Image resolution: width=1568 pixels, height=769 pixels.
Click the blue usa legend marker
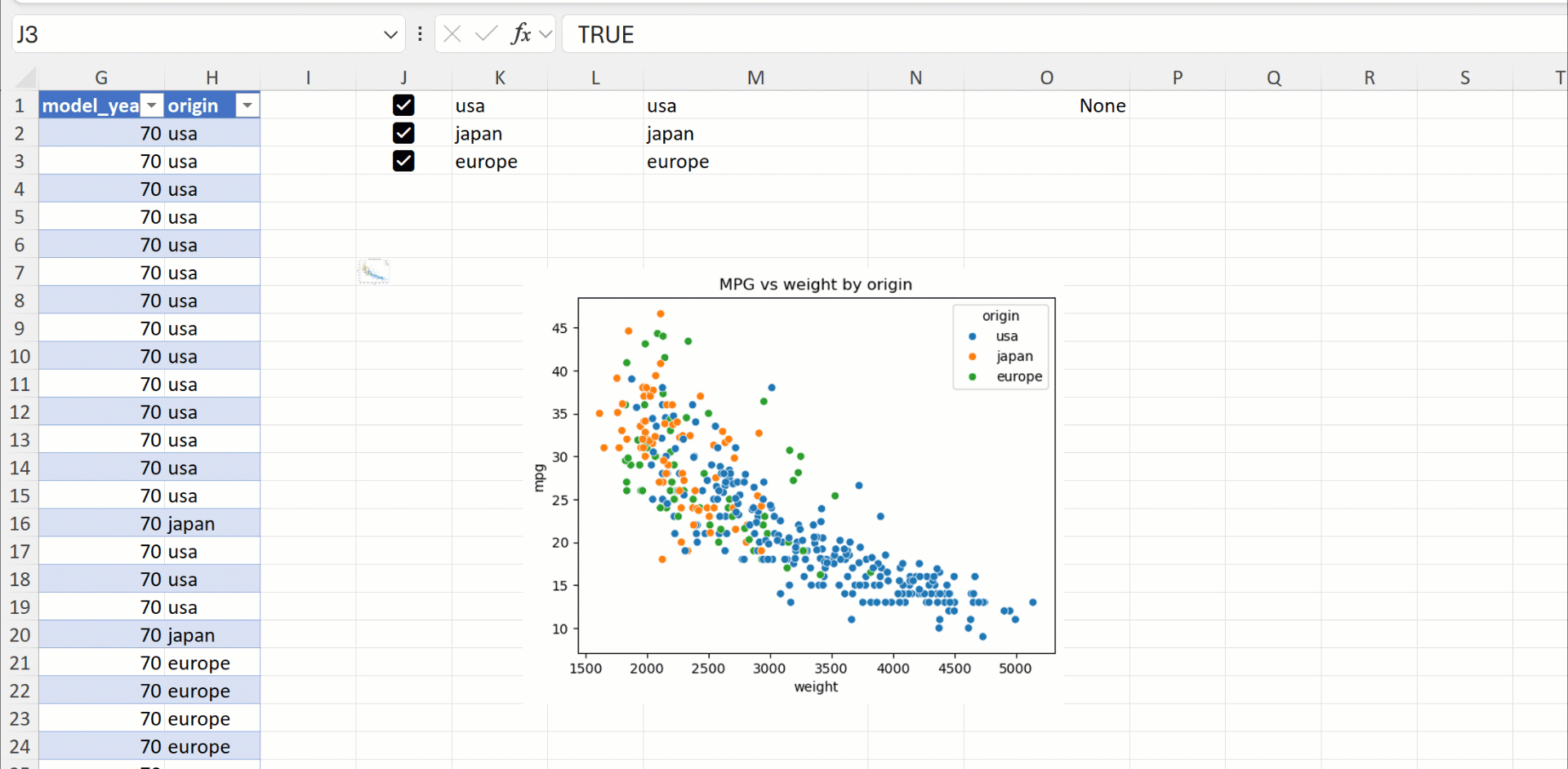(972, 336)
